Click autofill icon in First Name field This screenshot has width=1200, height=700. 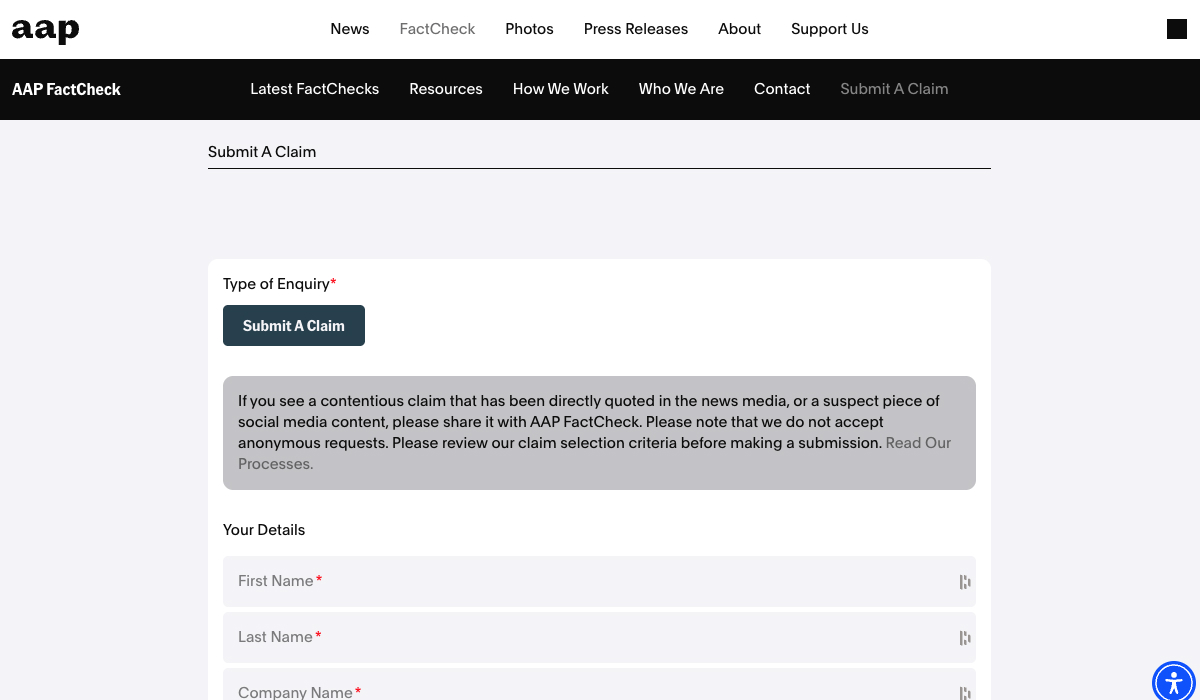point(965,582)
